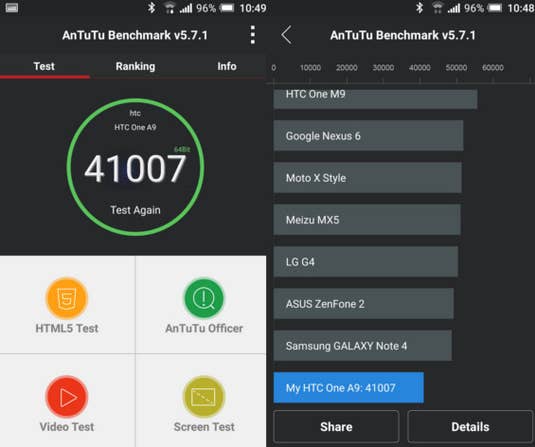Select the Samsung GALAXY Note 4 bar
Image resolution: width=535 pixels, height=447 pixels.
(x=363, y=346)
